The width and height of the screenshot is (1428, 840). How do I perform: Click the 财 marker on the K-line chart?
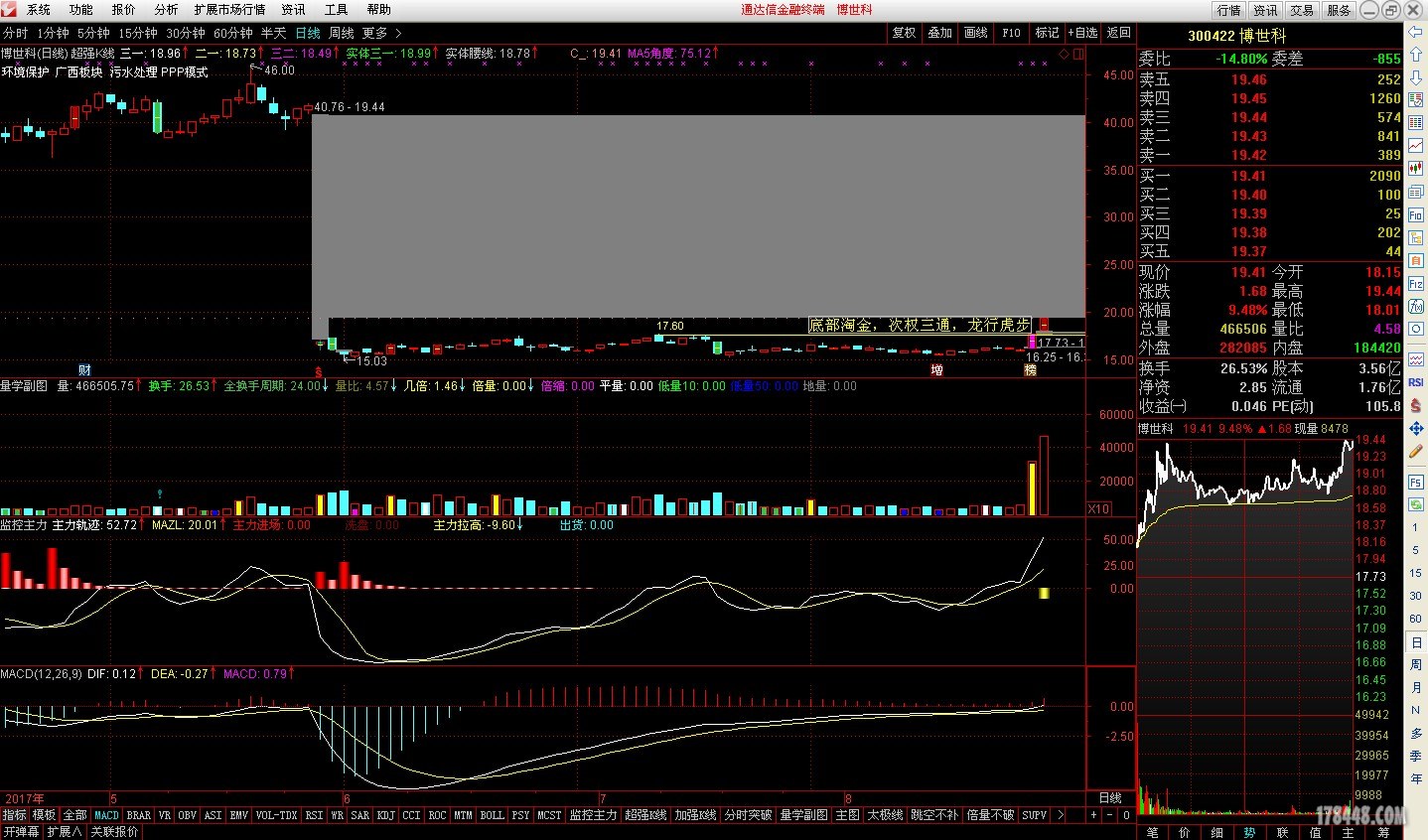[x=84, y=370]
